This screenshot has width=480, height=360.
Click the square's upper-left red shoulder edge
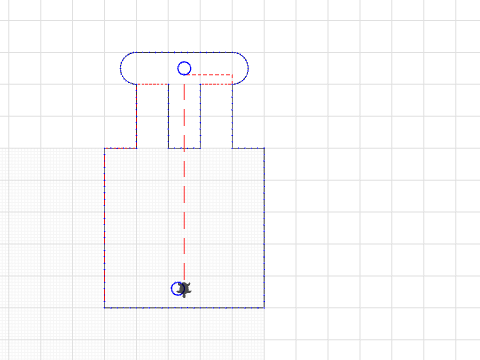pos(120,148)
